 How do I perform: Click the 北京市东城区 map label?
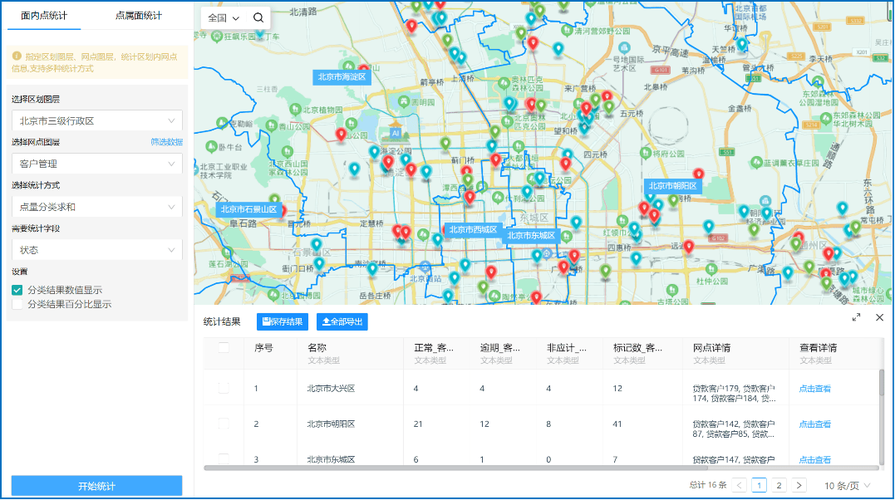point(531,235)
